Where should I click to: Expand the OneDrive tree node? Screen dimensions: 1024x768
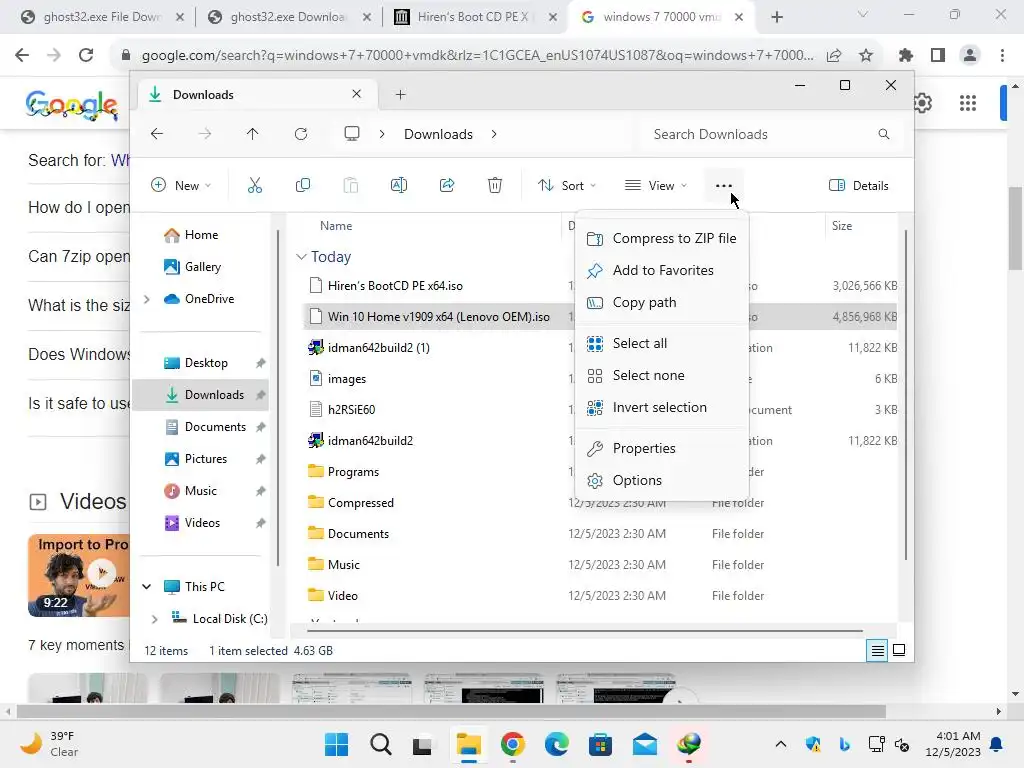[x=147, y=299]
